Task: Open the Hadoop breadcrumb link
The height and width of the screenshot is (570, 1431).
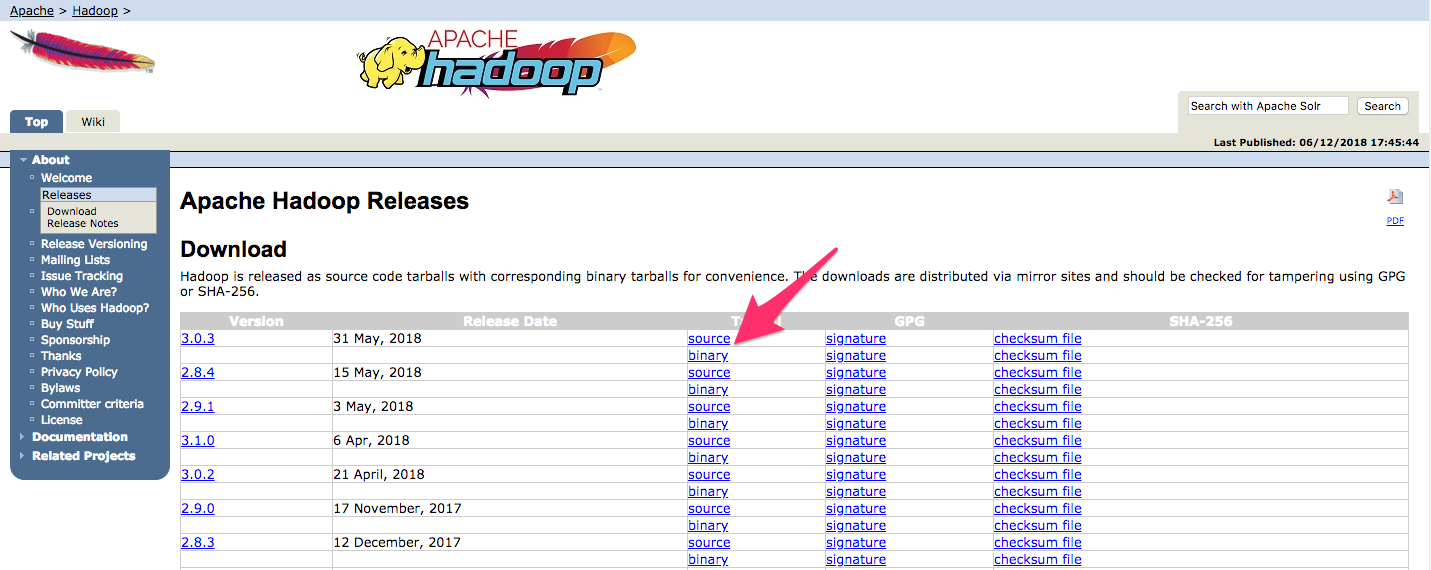Action: (x=95, y=10)
